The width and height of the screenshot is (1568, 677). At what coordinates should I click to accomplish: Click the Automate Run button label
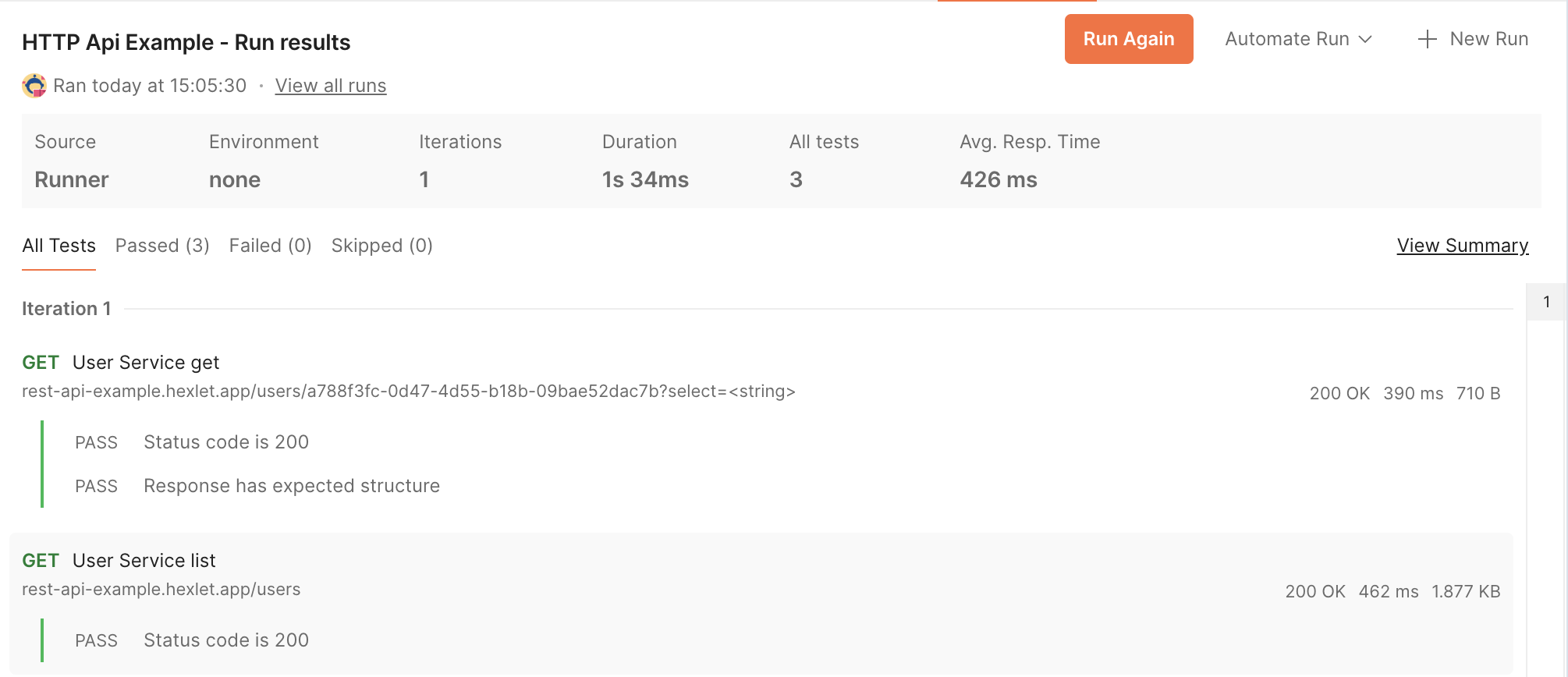click(x=1286, y=39)
